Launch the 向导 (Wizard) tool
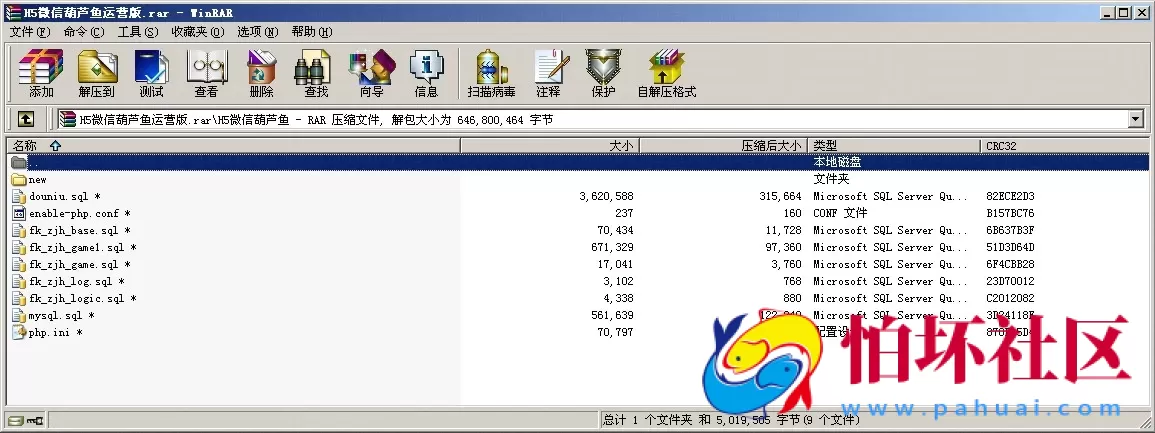1155x433 pixels. coord(372,74)
